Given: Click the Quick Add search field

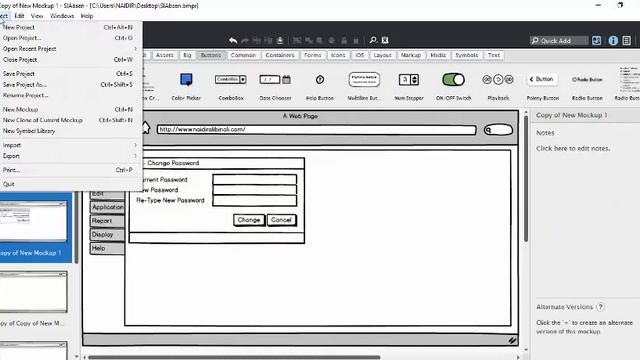Looking at the screenshot, I should pyautogui.click(x=558, y=40).
